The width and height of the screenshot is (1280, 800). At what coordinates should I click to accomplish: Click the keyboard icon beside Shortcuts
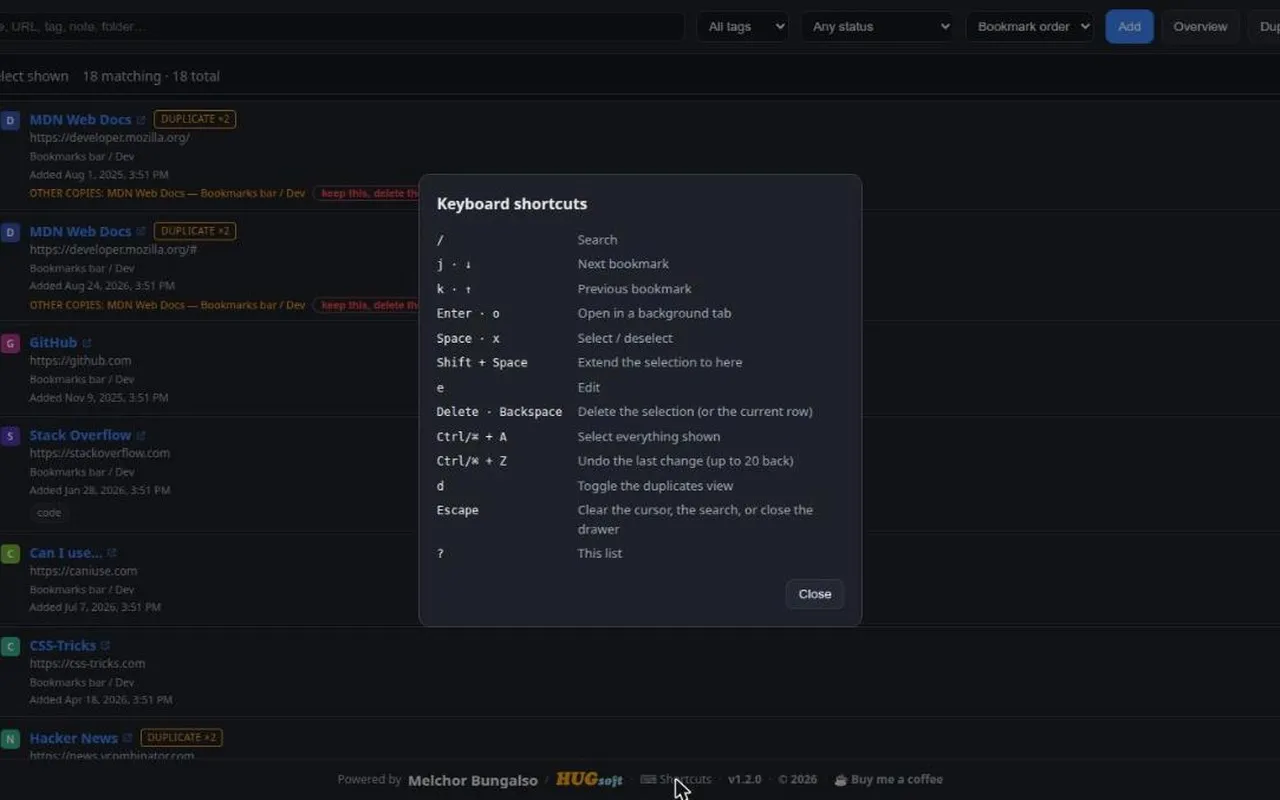(648, 779)
